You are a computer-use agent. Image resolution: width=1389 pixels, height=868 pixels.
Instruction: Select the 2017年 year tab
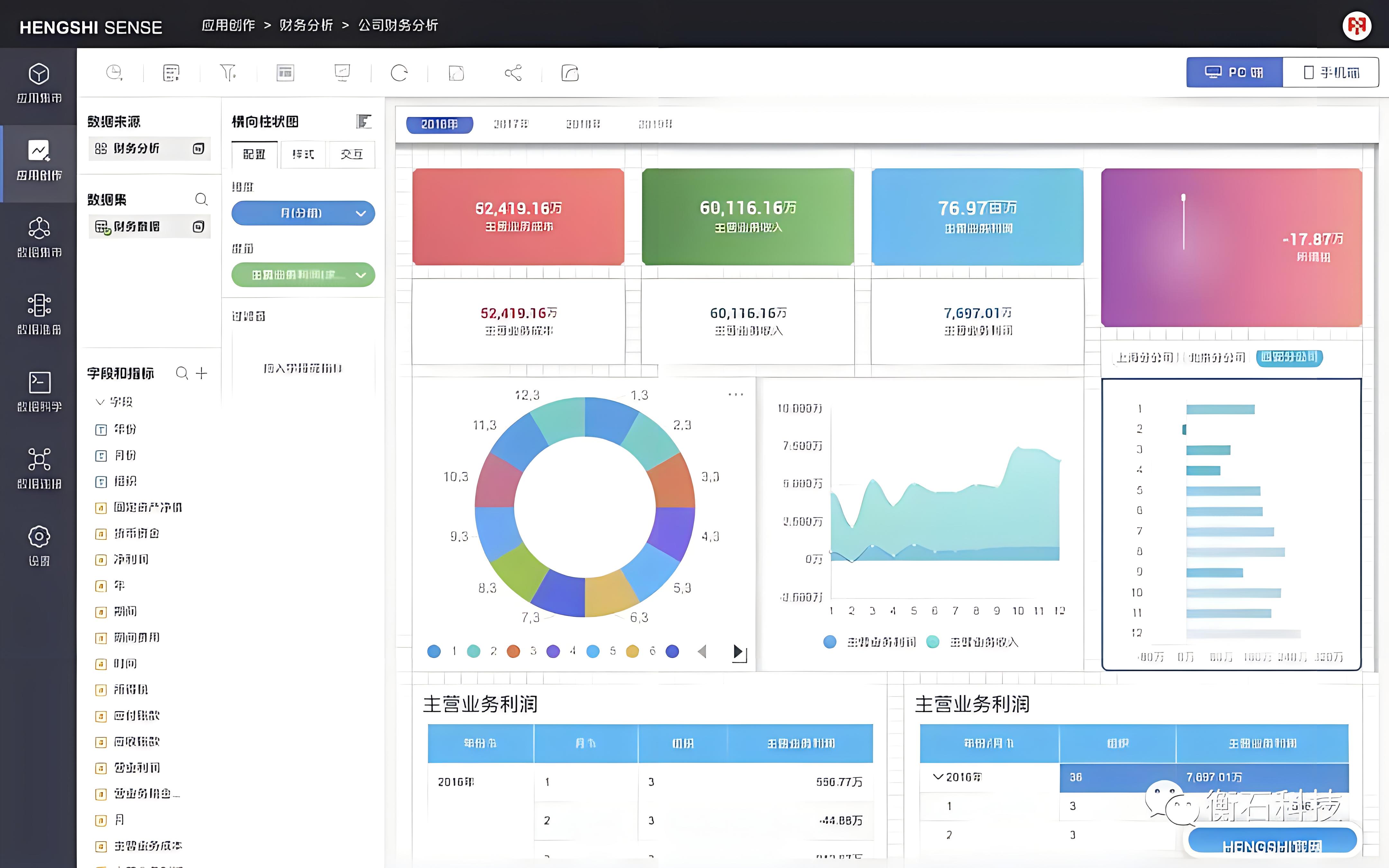click(510, 124)
